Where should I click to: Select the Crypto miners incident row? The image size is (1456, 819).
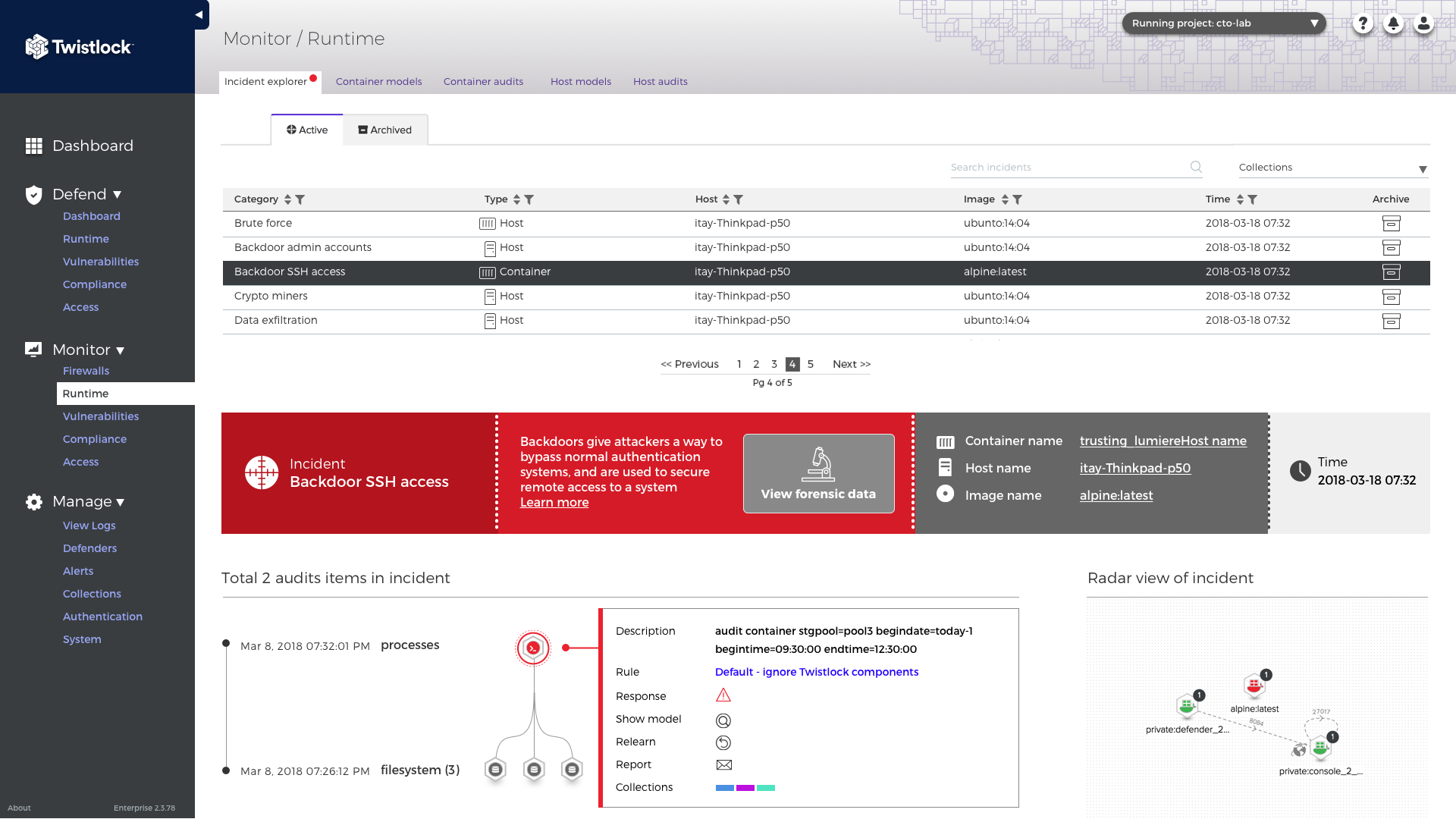click(826, 296)
